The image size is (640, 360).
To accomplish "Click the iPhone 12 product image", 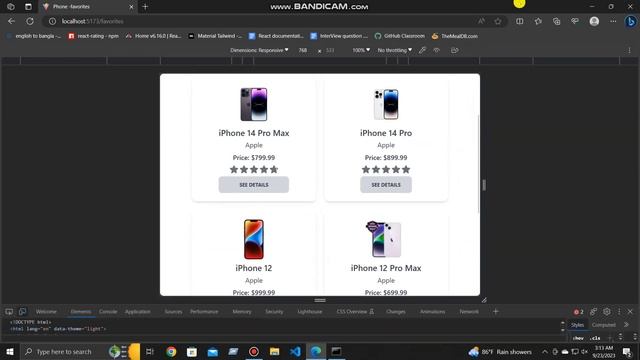I will pos(253,239).
